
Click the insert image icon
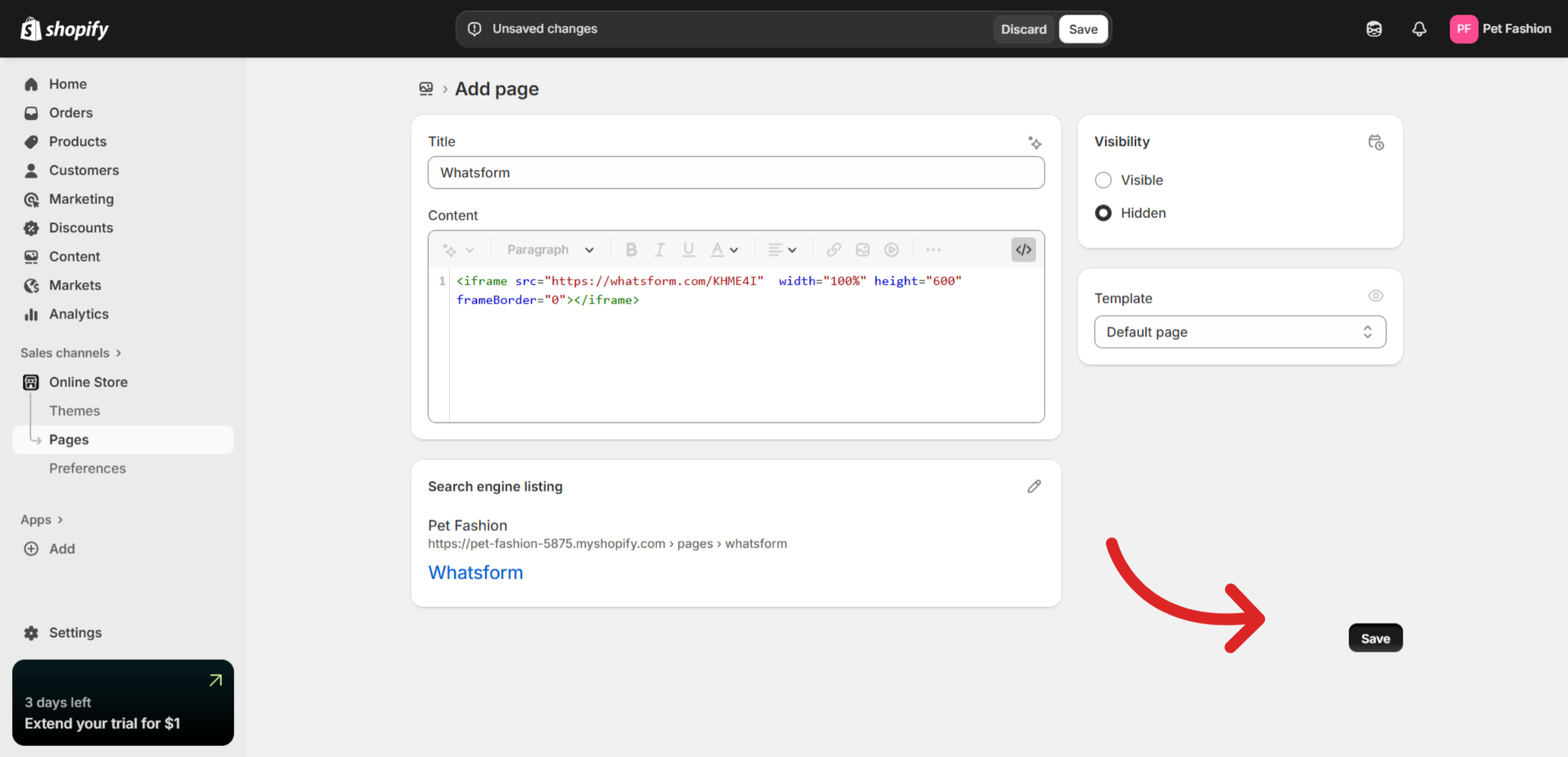pyautogui.click(x=862, y=250)
